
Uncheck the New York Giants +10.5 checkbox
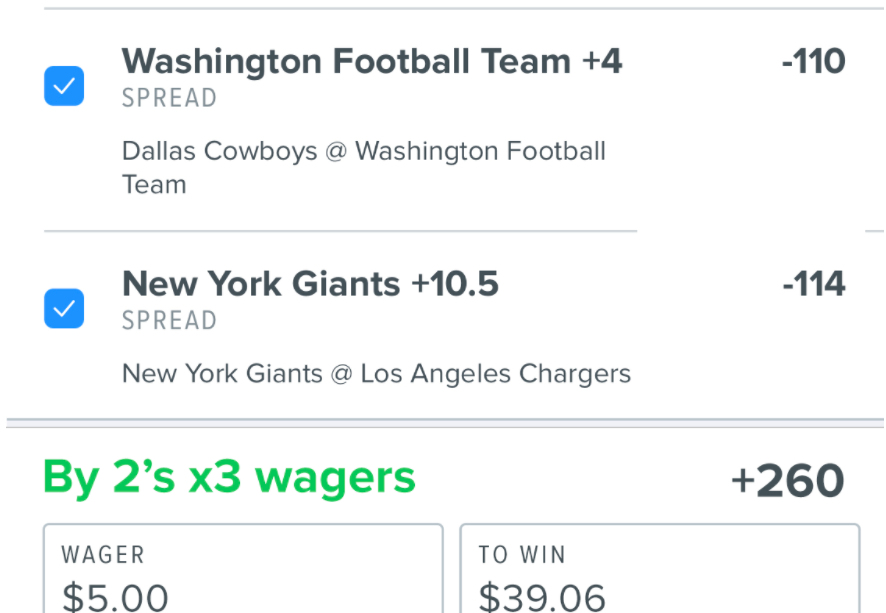[64, 308]
